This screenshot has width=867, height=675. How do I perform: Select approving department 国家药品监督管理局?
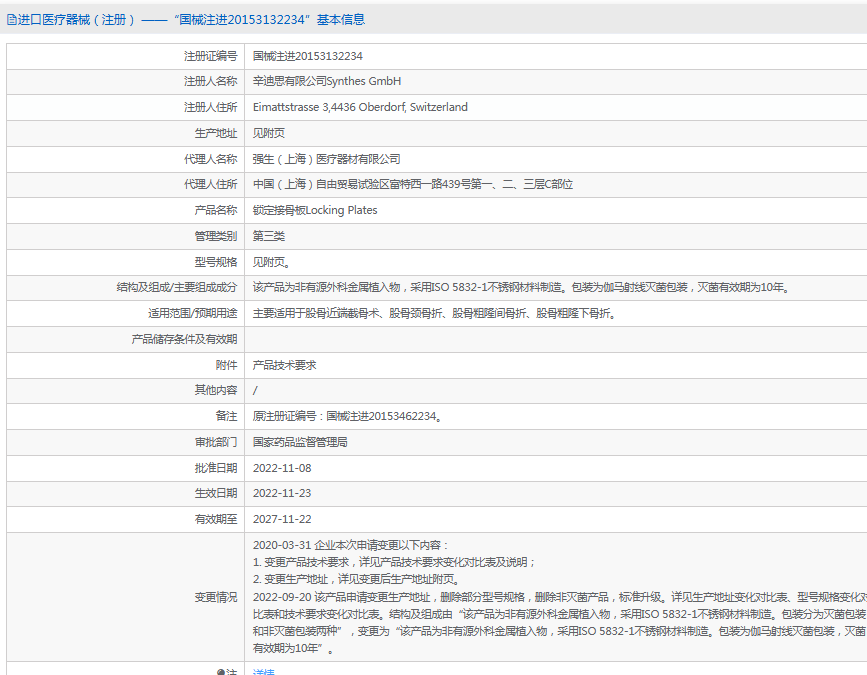(300, 442)
